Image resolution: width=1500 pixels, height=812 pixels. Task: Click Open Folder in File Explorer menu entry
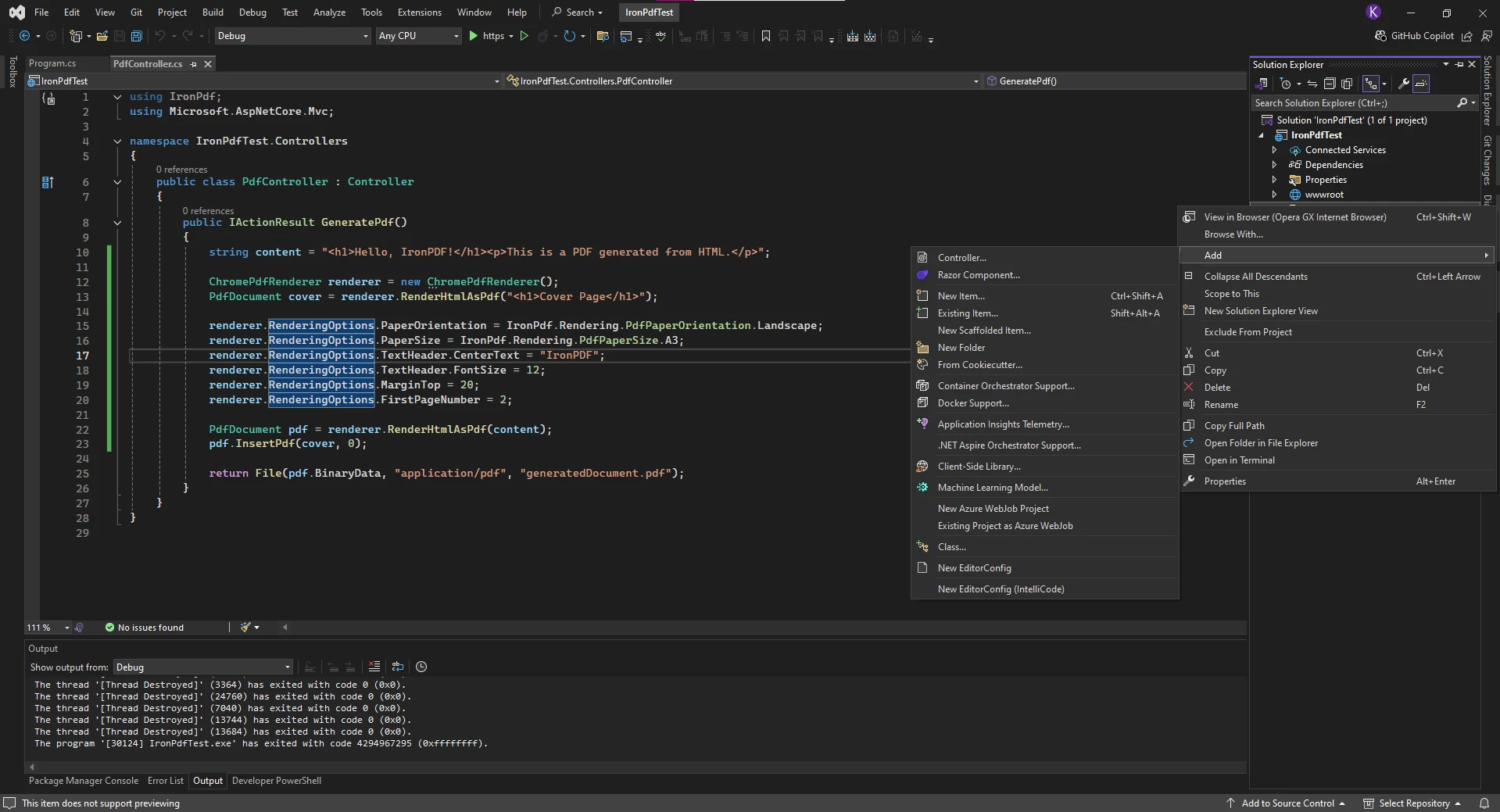point(1337,443)
